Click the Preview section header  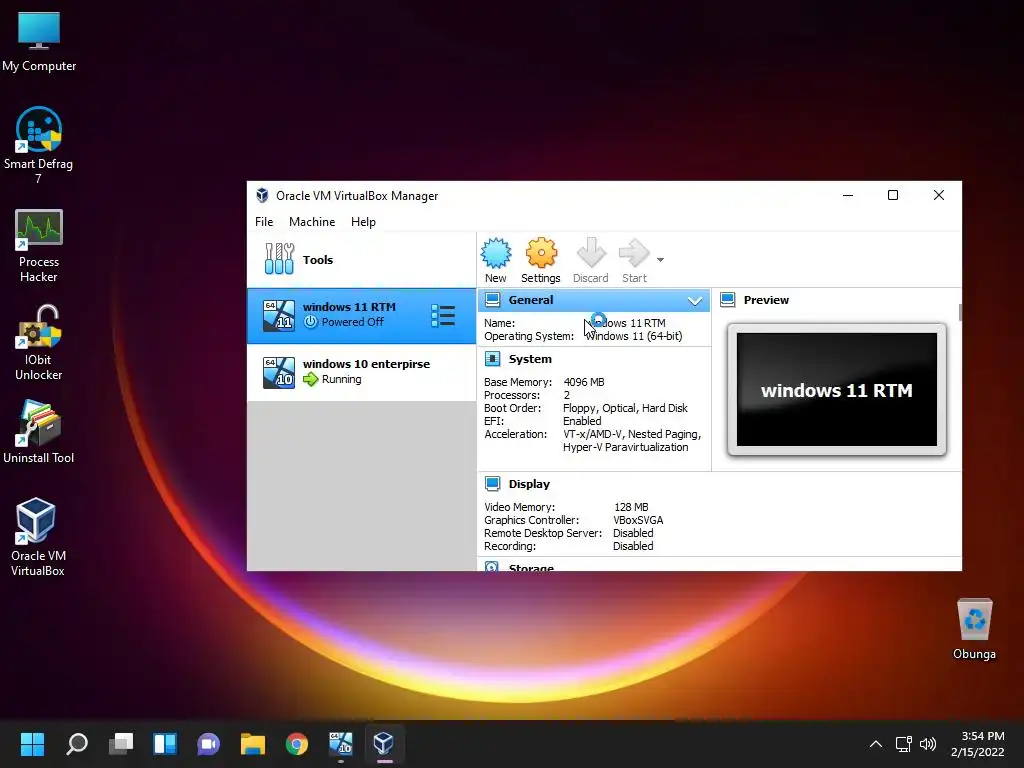tap(766, 300)
